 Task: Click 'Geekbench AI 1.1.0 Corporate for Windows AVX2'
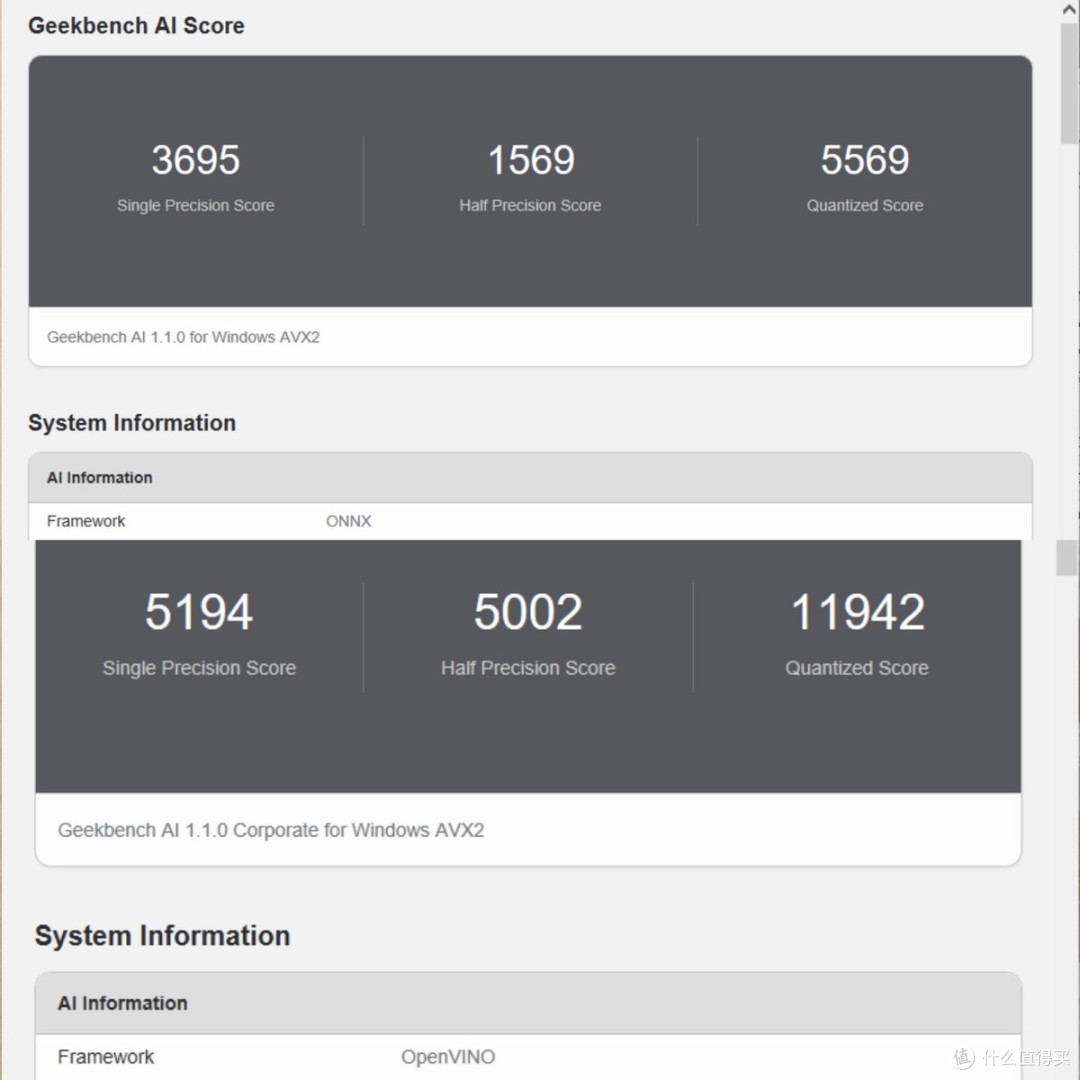coord(271,830)
